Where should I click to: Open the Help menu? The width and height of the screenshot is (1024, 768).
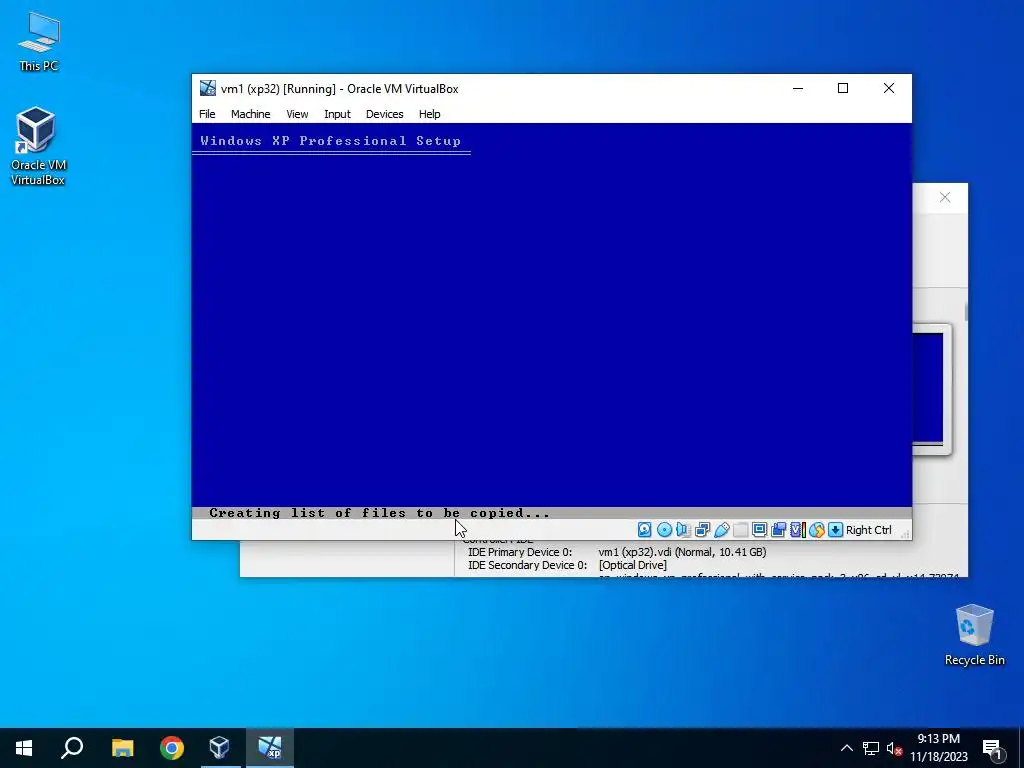click(429, 114)
